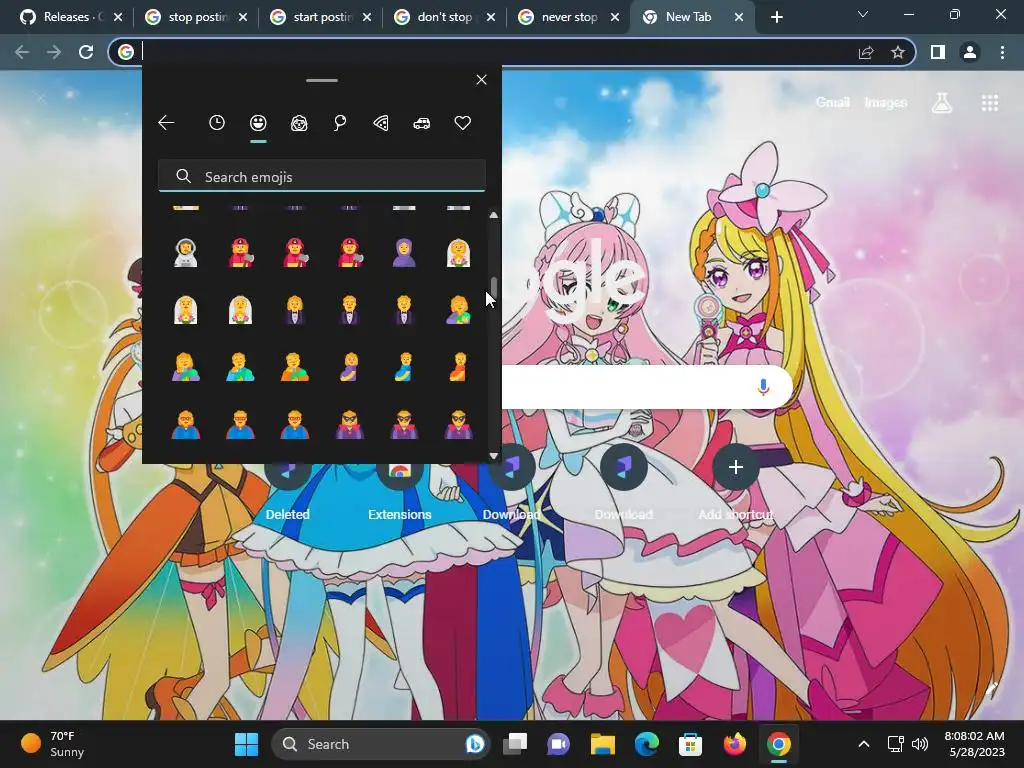Click the Search emojis field
This screenshot has width=1024, height=768.
[x=322, y=176]
